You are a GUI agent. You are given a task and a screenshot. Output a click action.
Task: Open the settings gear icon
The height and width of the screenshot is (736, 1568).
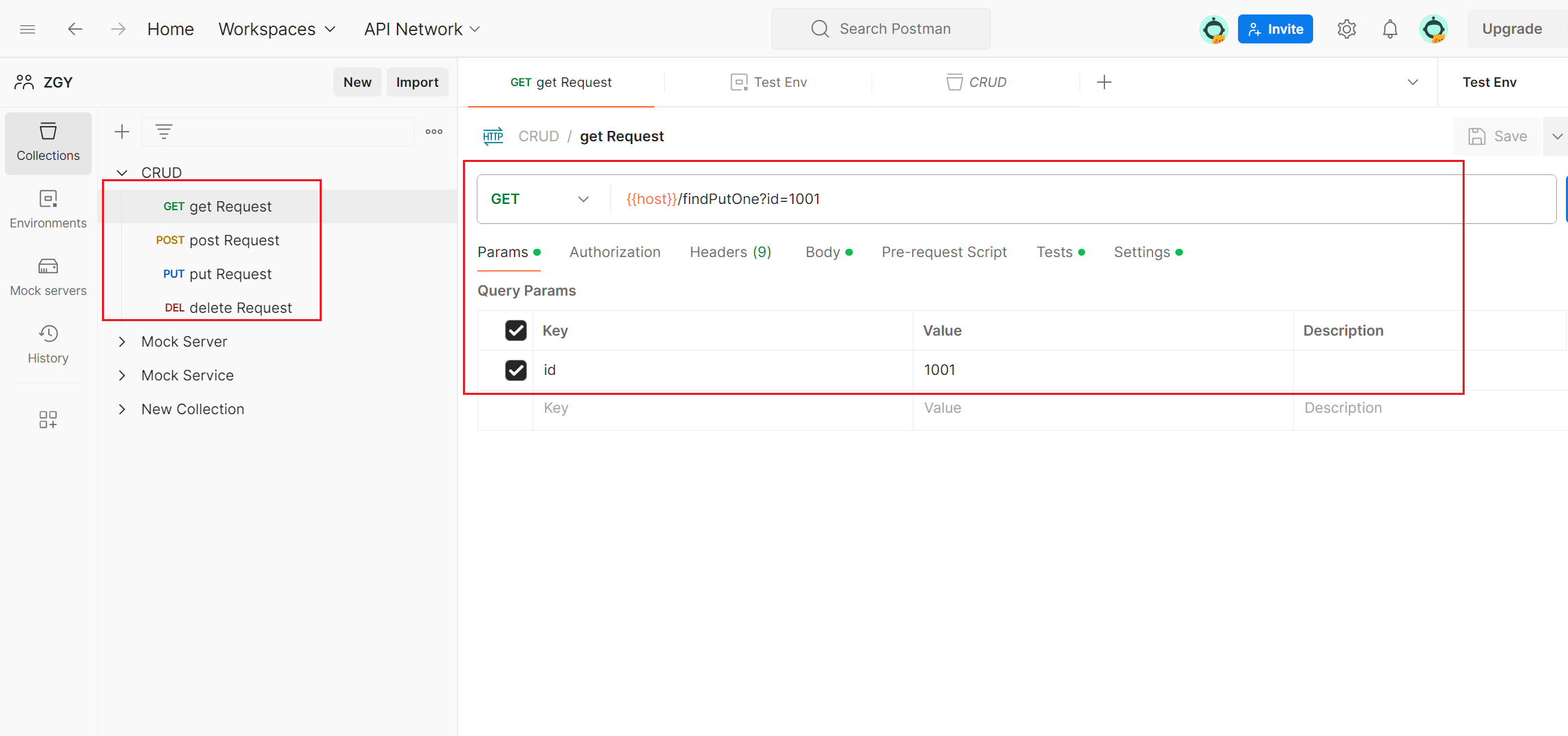coord(1346,29)
